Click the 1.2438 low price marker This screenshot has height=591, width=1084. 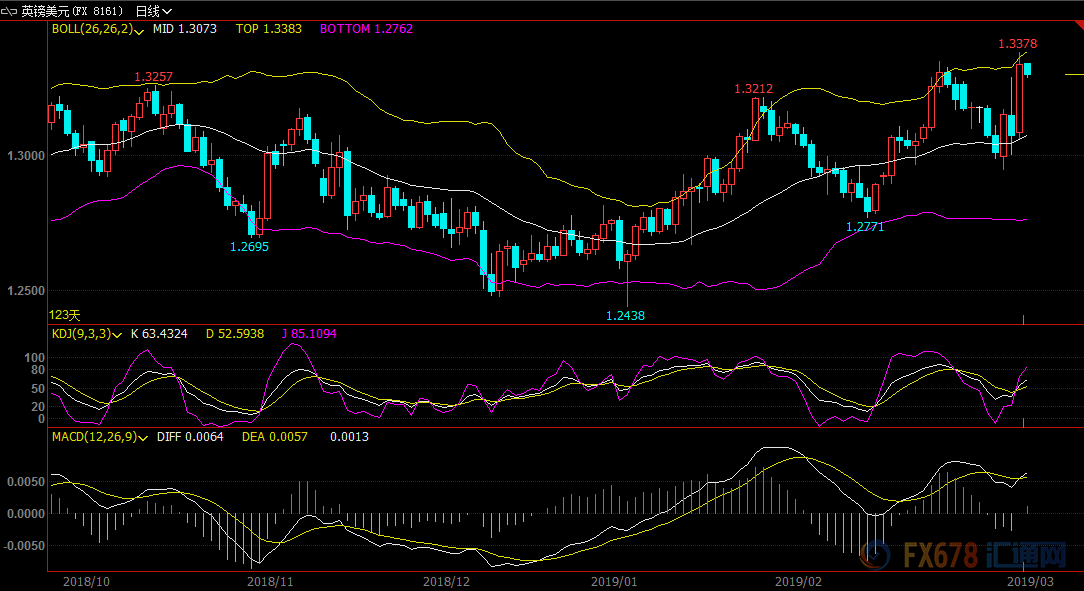[x=625, y=315]
